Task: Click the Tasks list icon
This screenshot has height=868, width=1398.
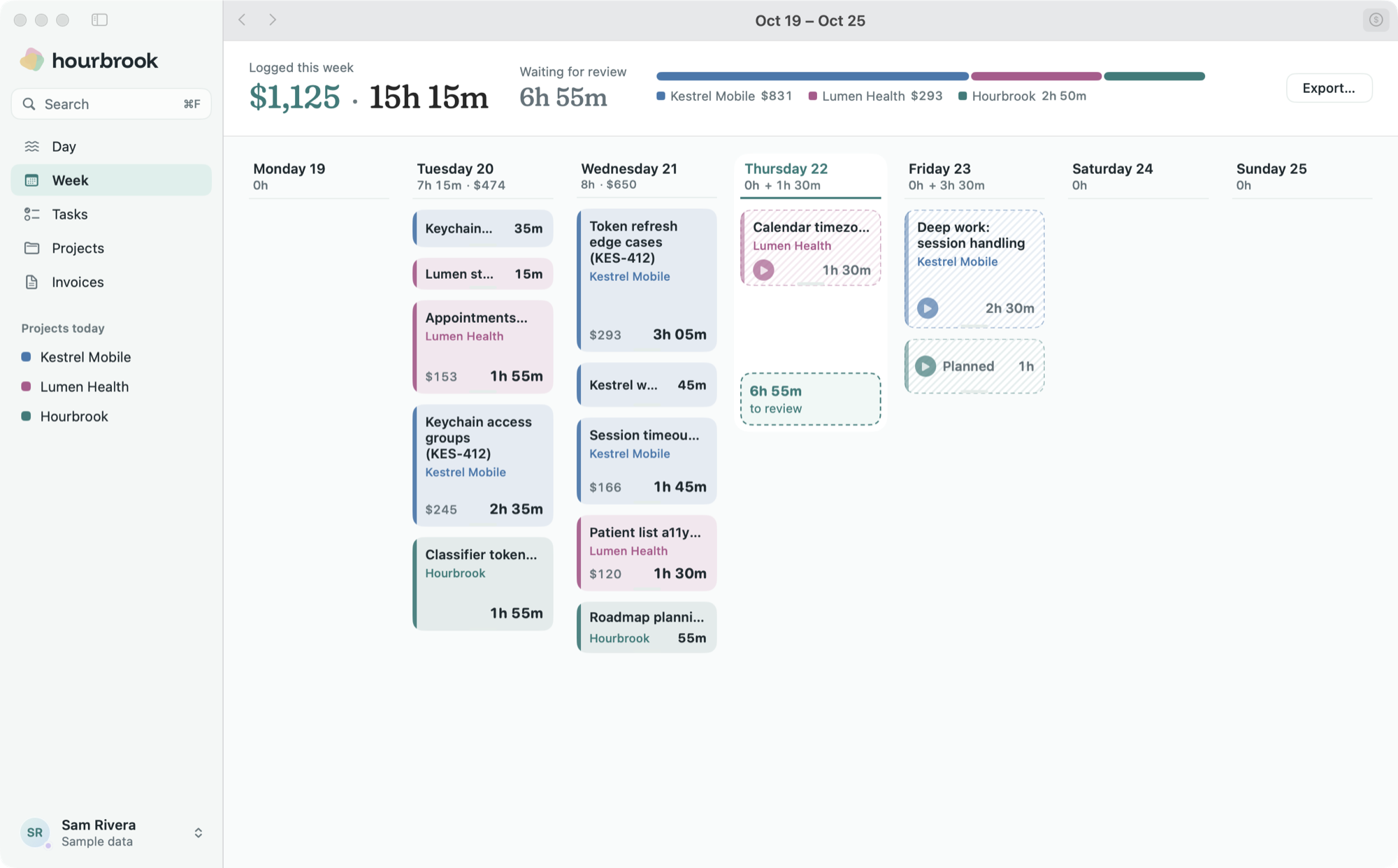Action: coord(31,214)
